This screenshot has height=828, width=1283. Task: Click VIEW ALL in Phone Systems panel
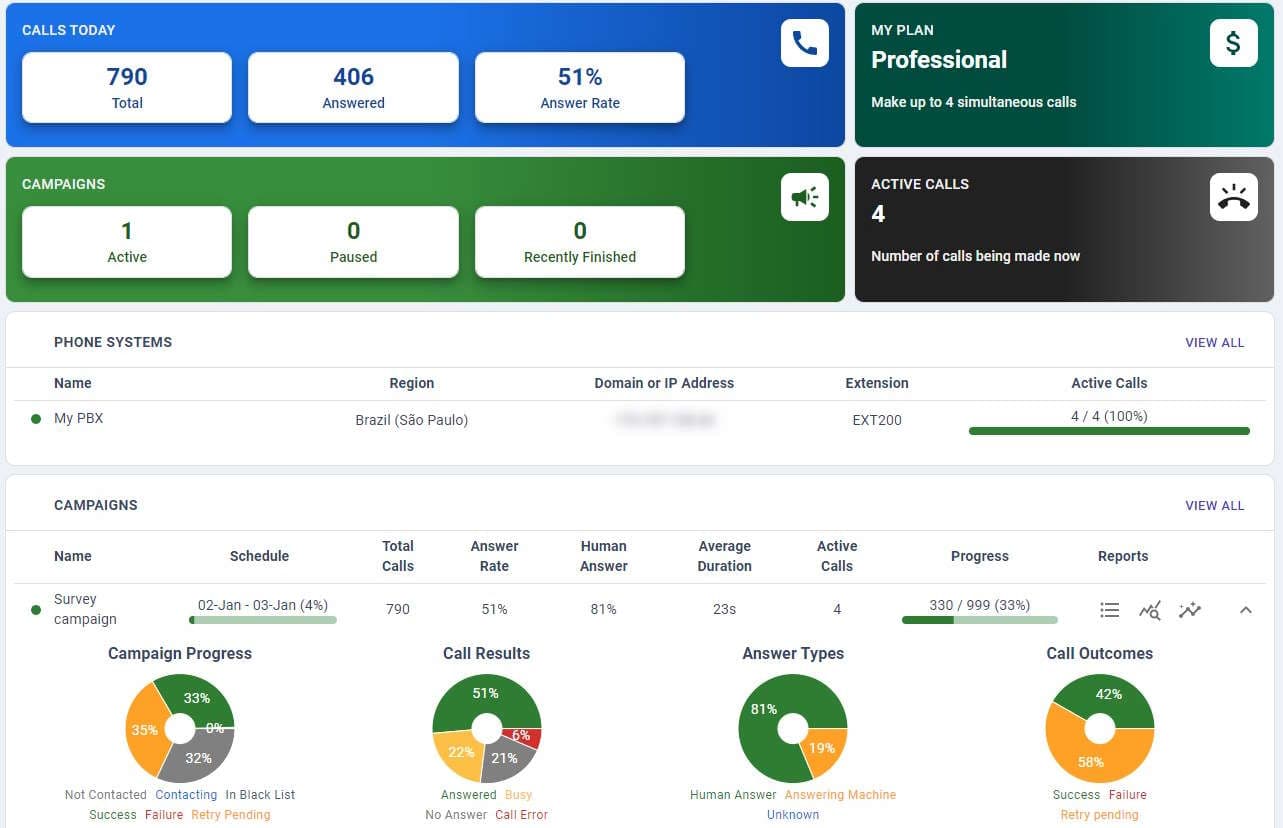[1214, 342]
